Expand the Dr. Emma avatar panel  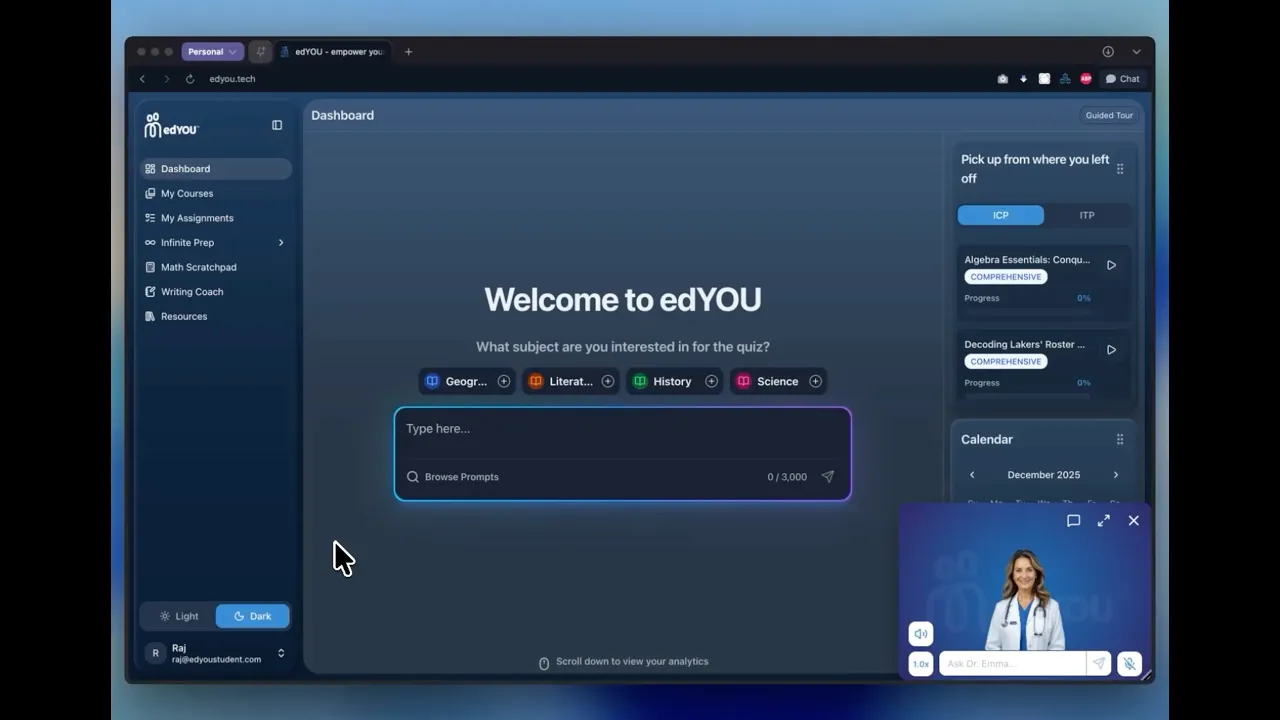[x=1104, y=521]
